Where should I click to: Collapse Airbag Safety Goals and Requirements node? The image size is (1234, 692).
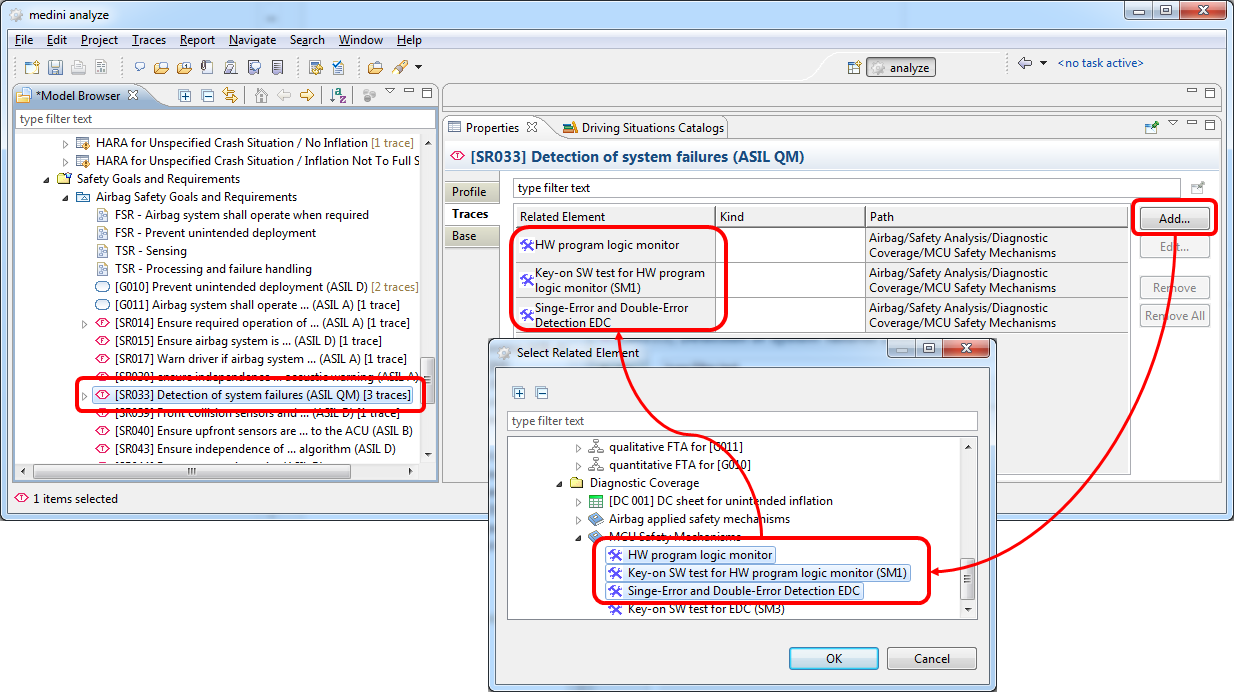tap(65, 197)
